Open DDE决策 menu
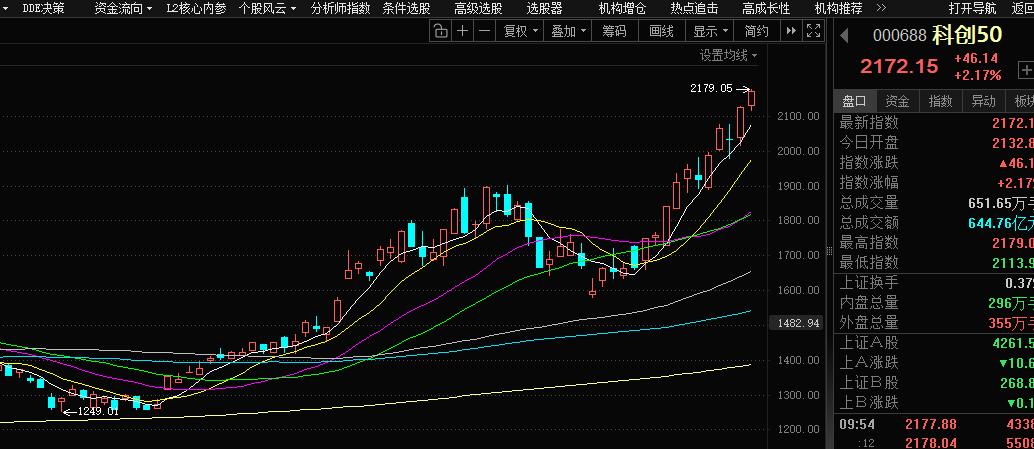 click(x=43, y=9)
